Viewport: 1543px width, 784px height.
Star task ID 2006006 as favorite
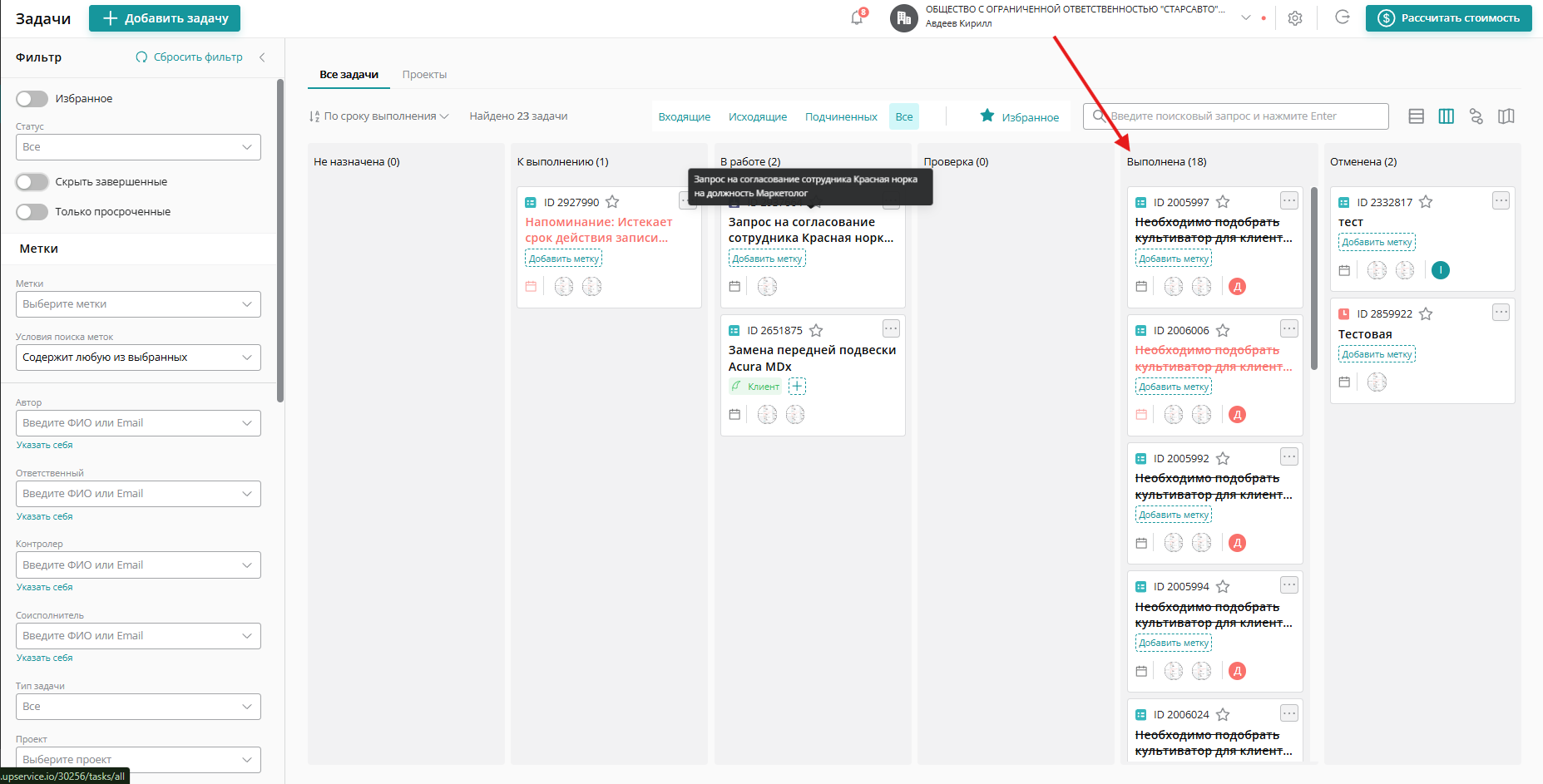coord(1223,330)
